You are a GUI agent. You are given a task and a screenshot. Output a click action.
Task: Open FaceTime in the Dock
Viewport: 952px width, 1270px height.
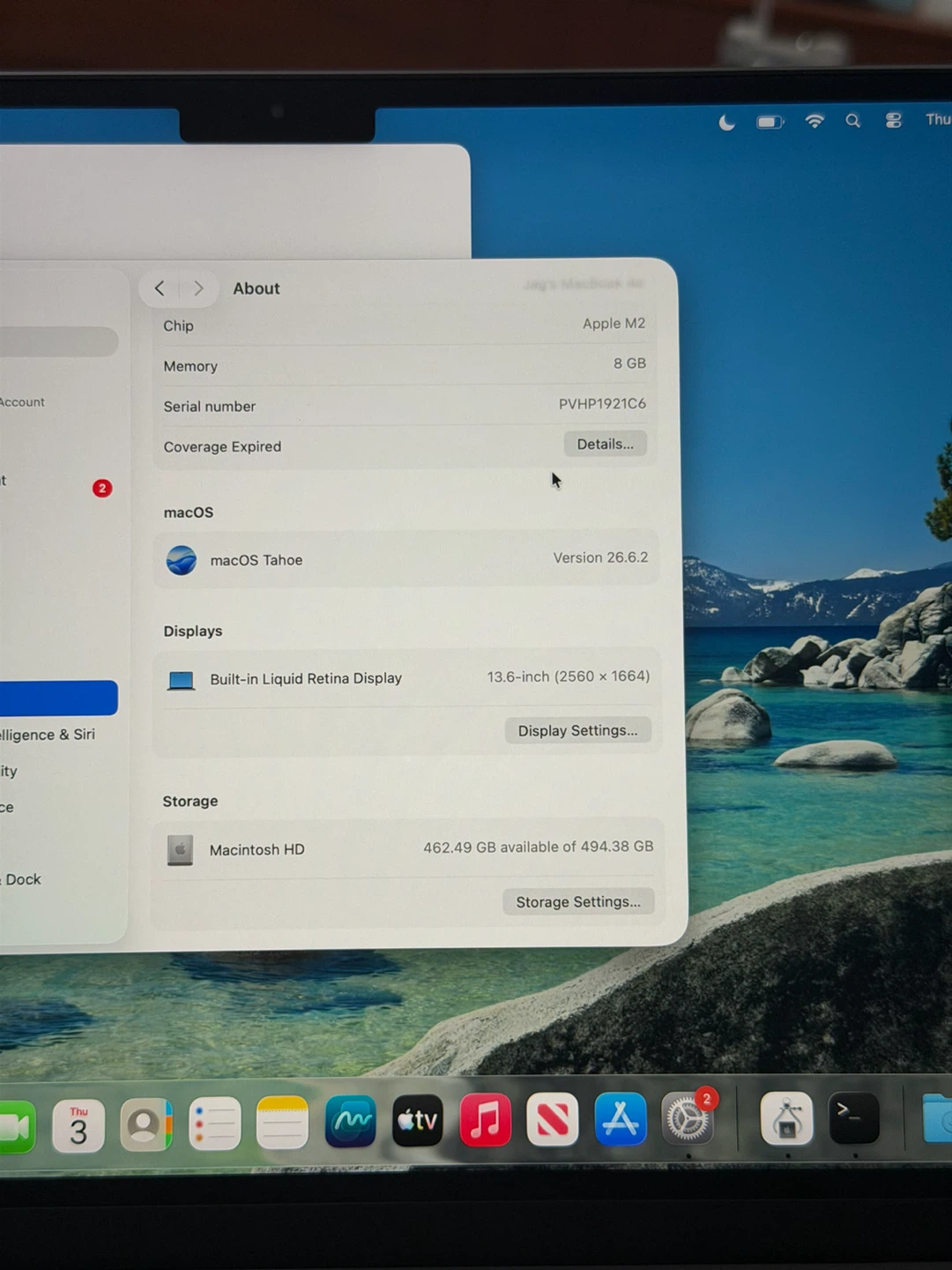(16, 1127)
